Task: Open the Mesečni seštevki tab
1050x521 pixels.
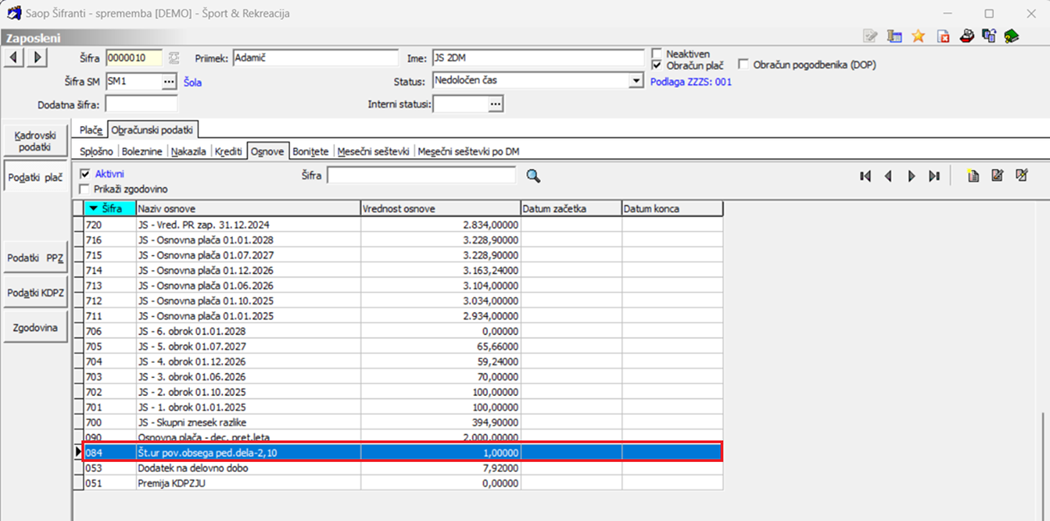Action: 373,151
